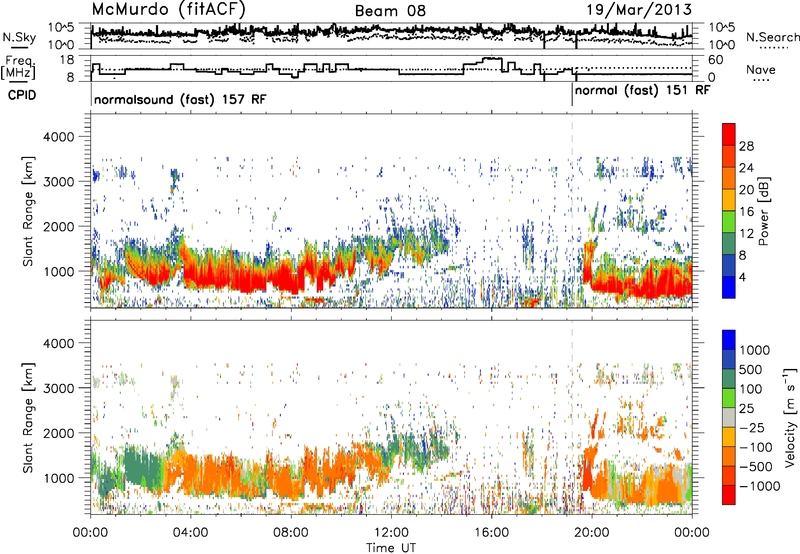Click the Time UT axis title

click(391, 548)
